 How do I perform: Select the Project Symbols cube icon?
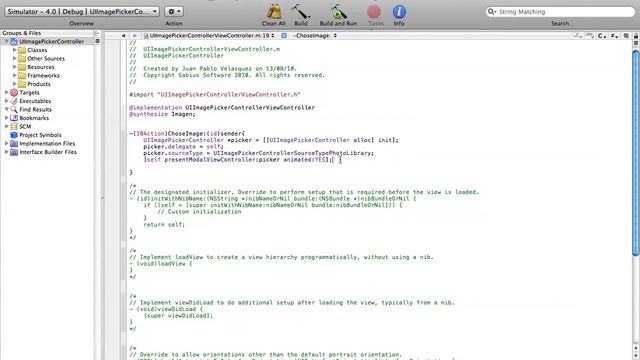pos(14,135)
